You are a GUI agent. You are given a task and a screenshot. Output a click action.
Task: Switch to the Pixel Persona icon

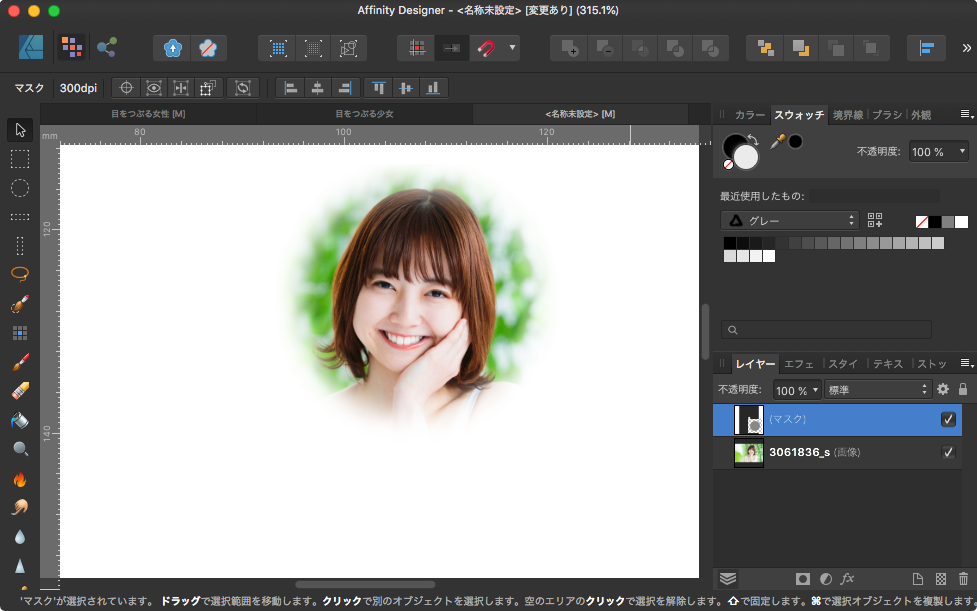tap(71, 47)
